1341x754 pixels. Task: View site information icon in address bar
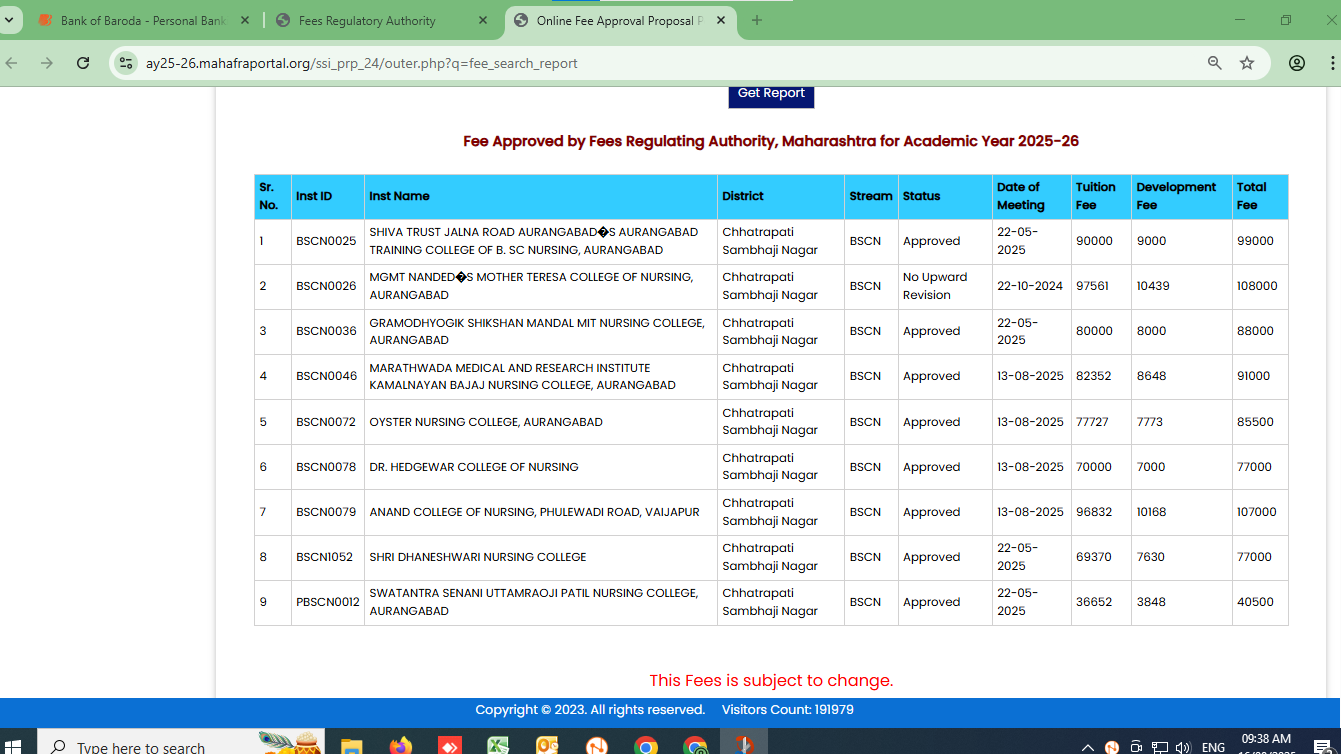click(126, 63)
